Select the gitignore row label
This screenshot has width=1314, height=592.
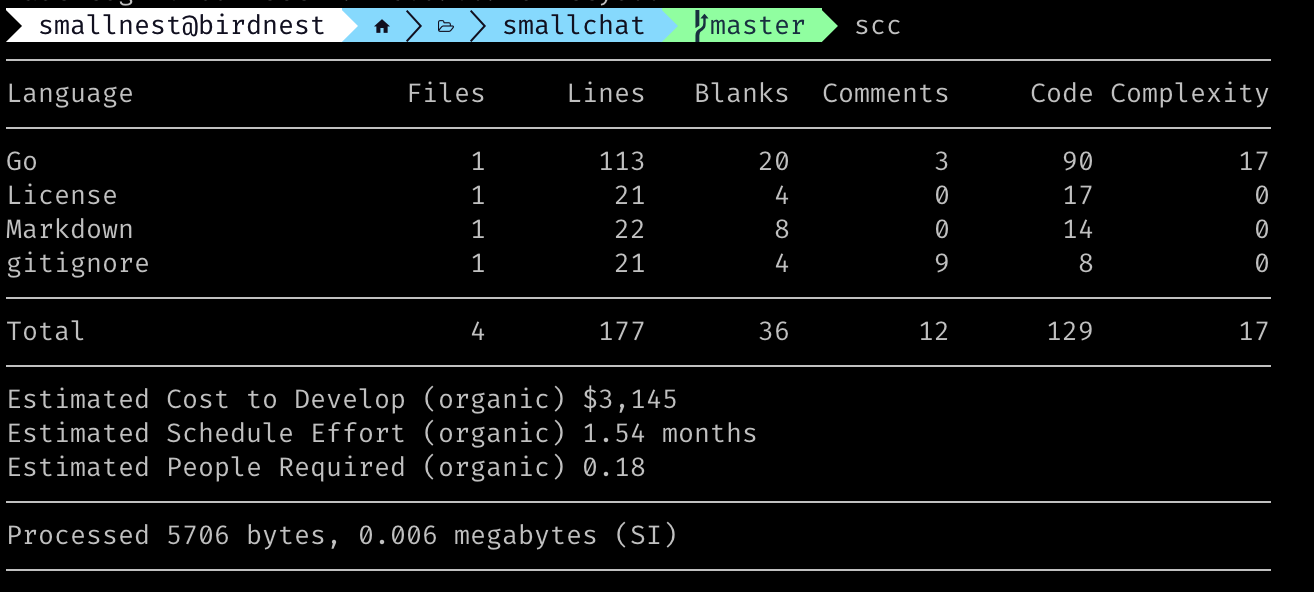78,264
